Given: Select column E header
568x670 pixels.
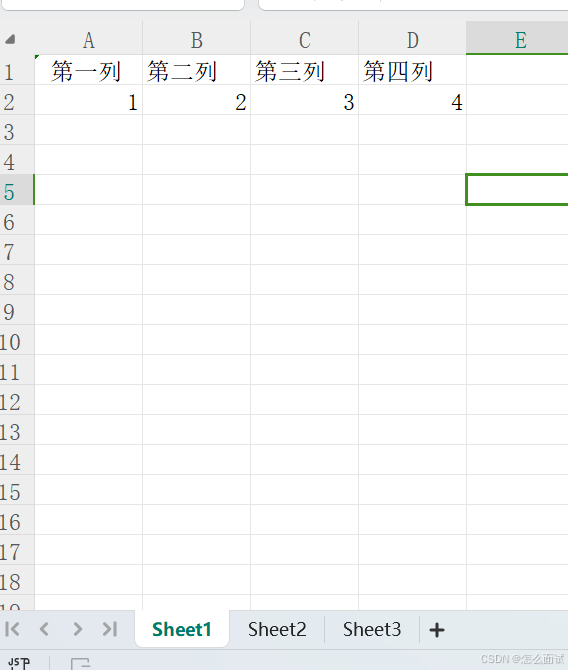Looking at the screenshot, I should coord(517,40).
